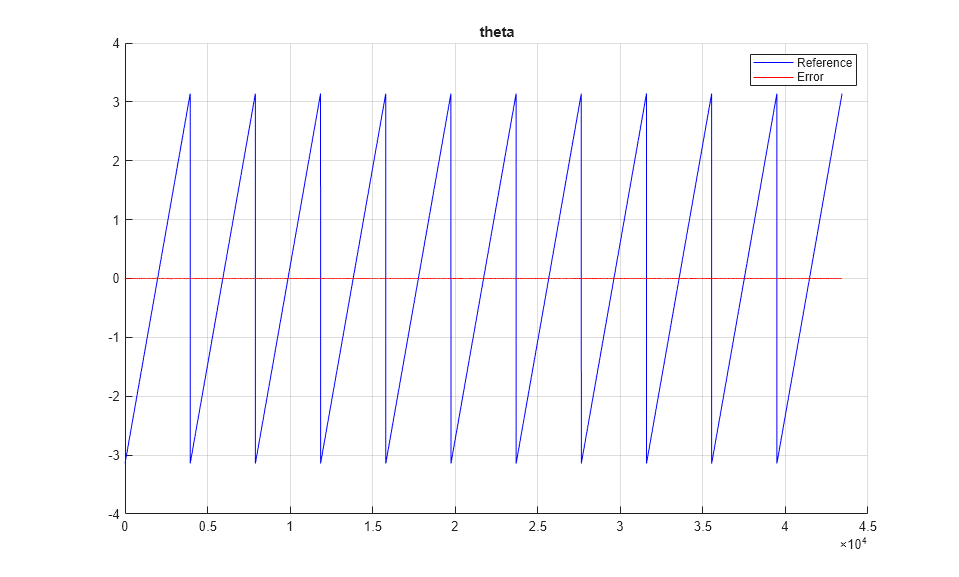The image size is (959, 577).
Task: Click the x-axis exponent label ×10^4
Action: click(x=853, y=544)
